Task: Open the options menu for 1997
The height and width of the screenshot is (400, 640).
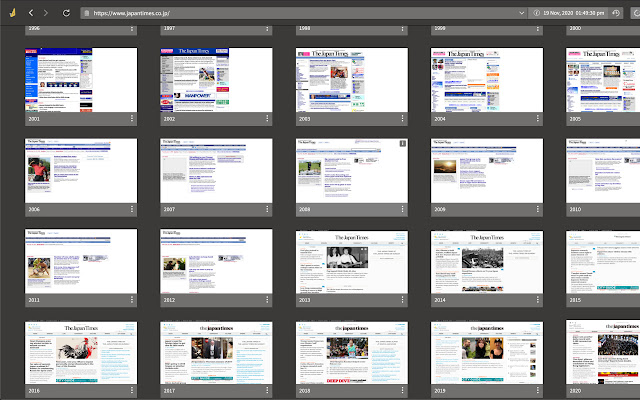Action: (x=267, y=29)
